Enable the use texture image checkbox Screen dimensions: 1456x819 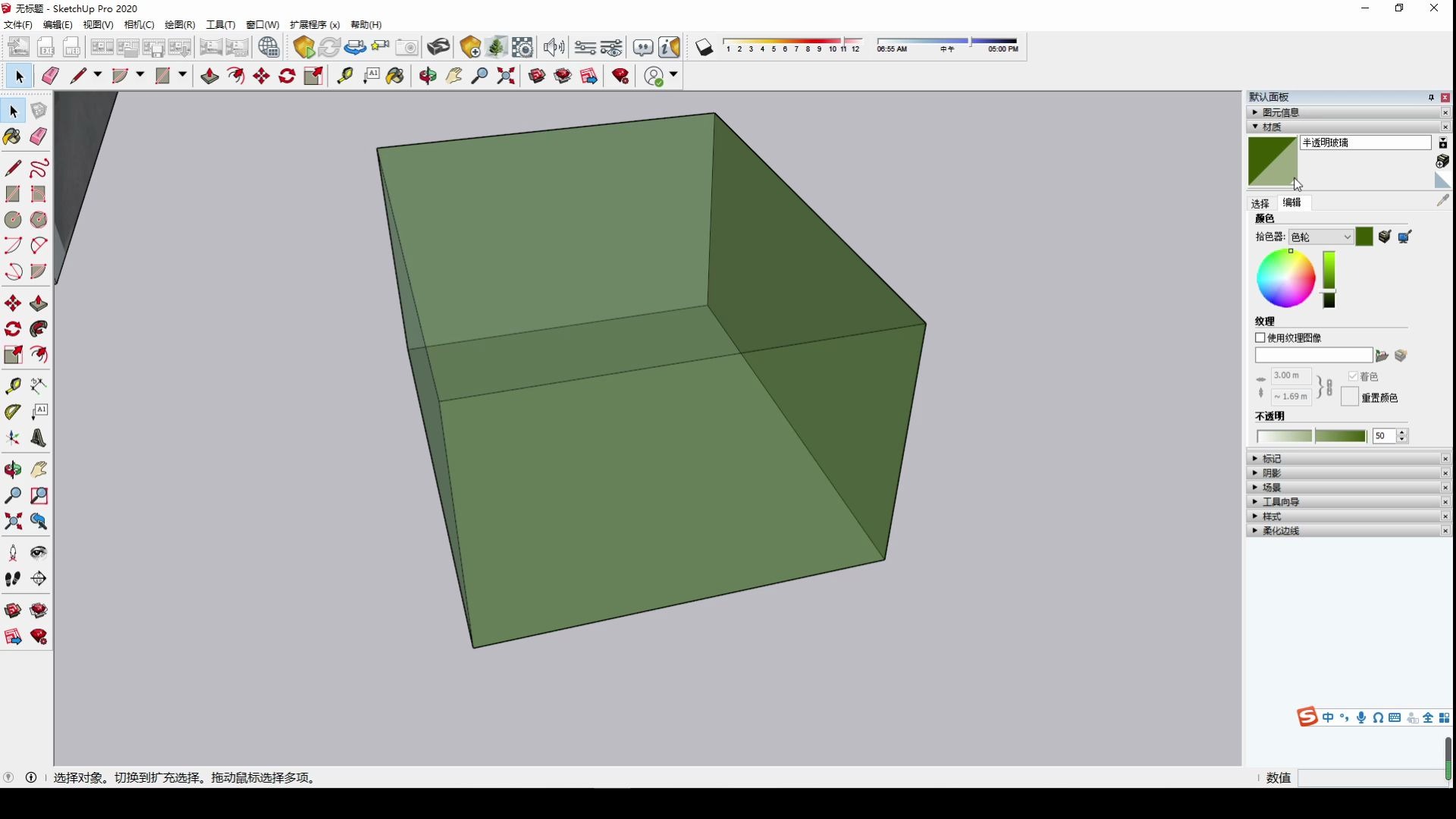click(1260, 338)
